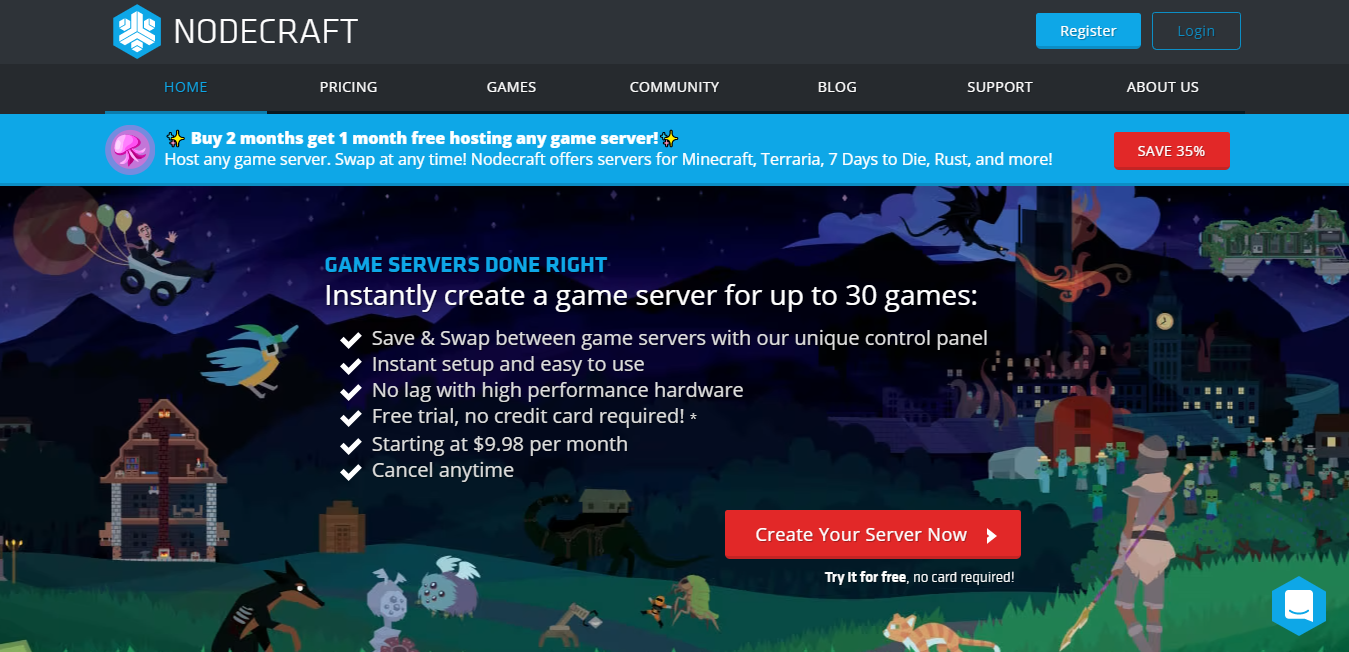Image resolution: width=1349 pixels, height=652 pixels.
Task: Click the pink jellyfish promo icon
Action: coord(130,150)
